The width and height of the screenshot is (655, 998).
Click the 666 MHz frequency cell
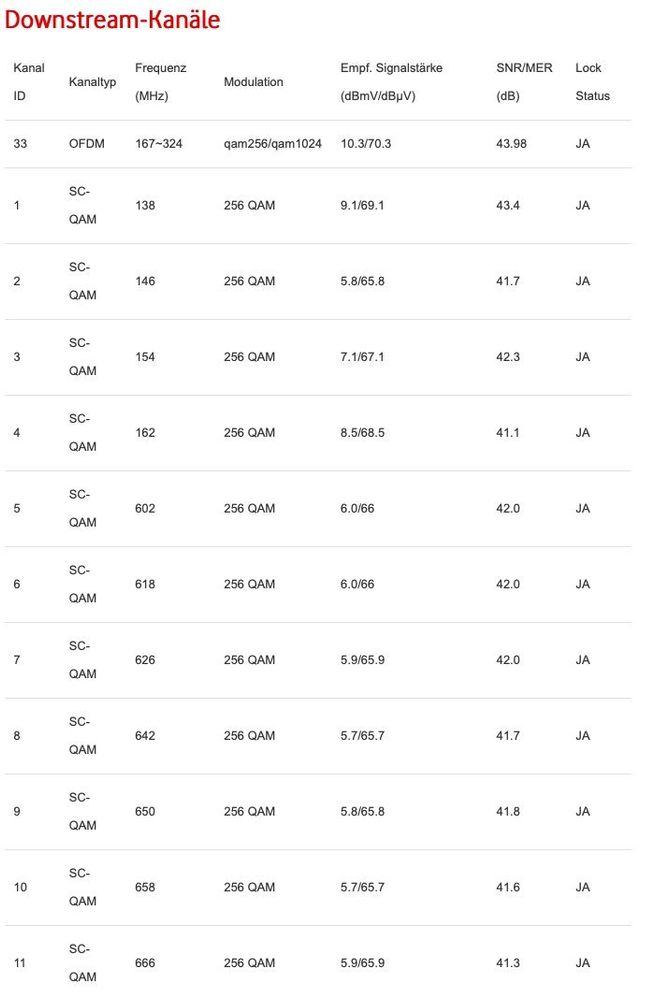pyautogui.click(x=145, y=963)
